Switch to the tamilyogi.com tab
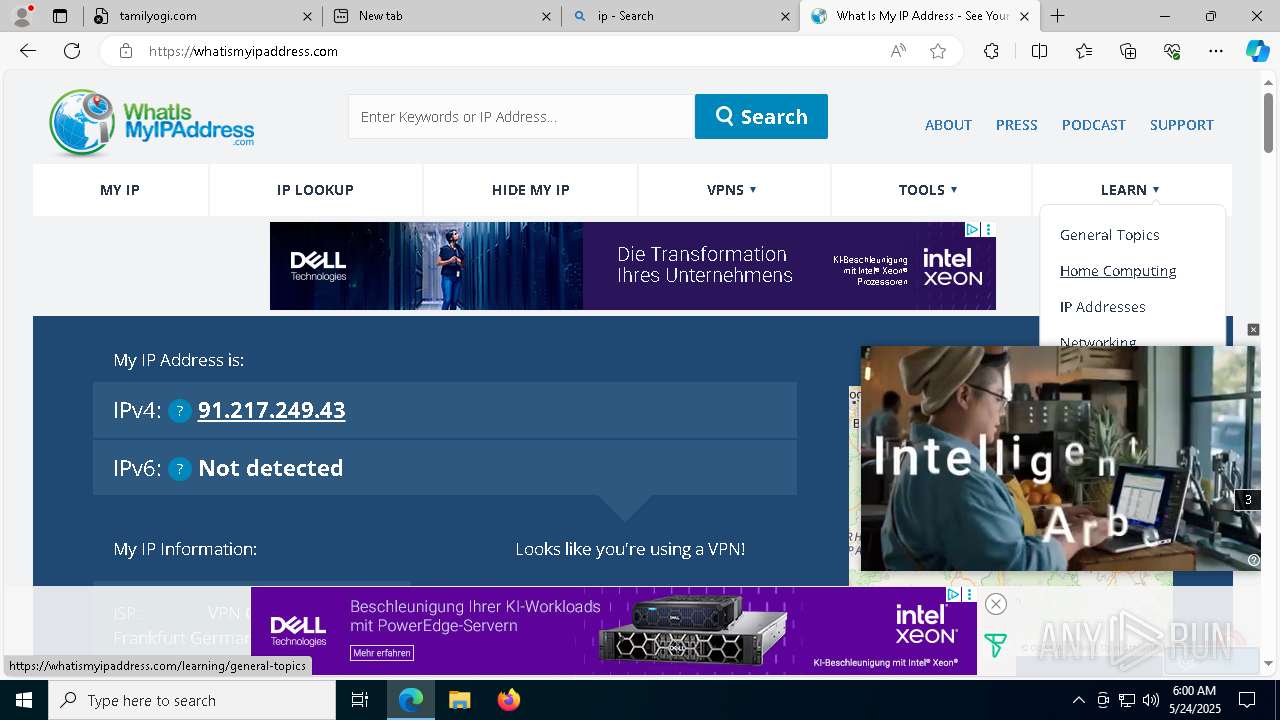The width and height of the screenshot is (1280, 720). tap(200, 16)
